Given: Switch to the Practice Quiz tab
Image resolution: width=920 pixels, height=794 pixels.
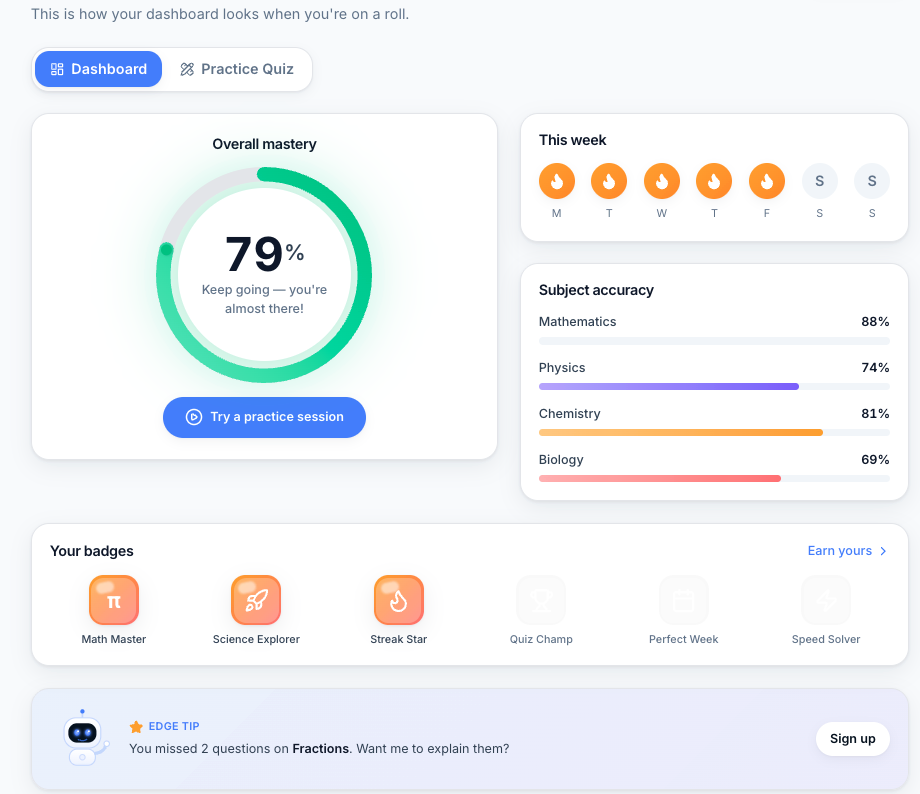Looking at the screenshot, I should click(236, 69).
